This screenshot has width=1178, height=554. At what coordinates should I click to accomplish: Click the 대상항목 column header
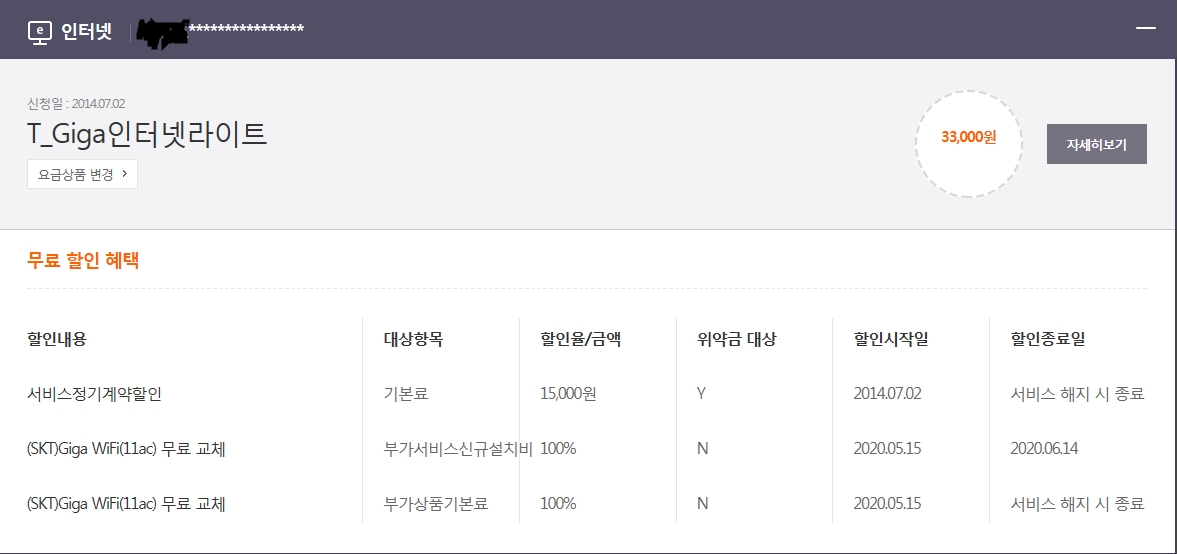point(413,338)
